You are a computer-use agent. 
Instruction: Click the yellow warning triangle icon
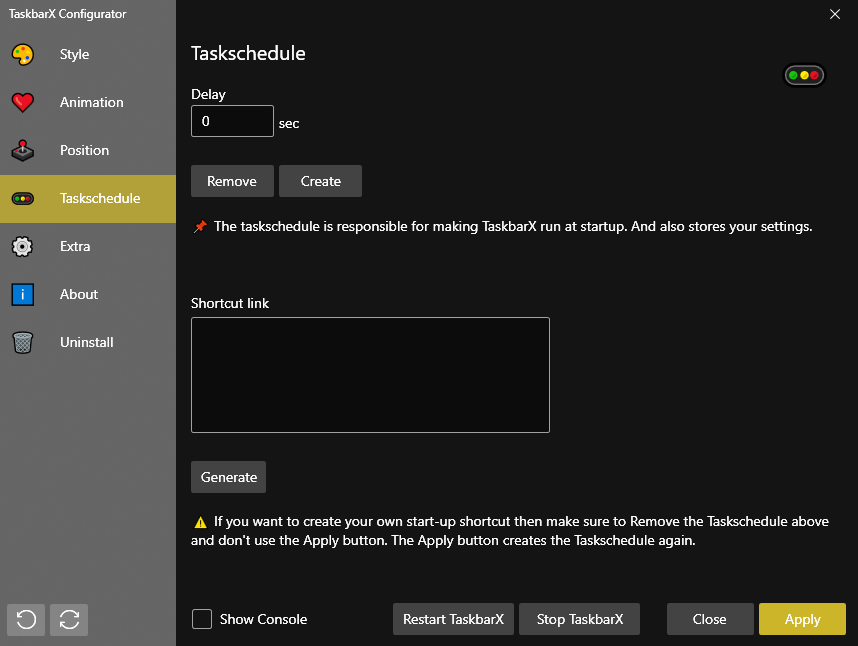pyautogui.click(x=200, y=522)
